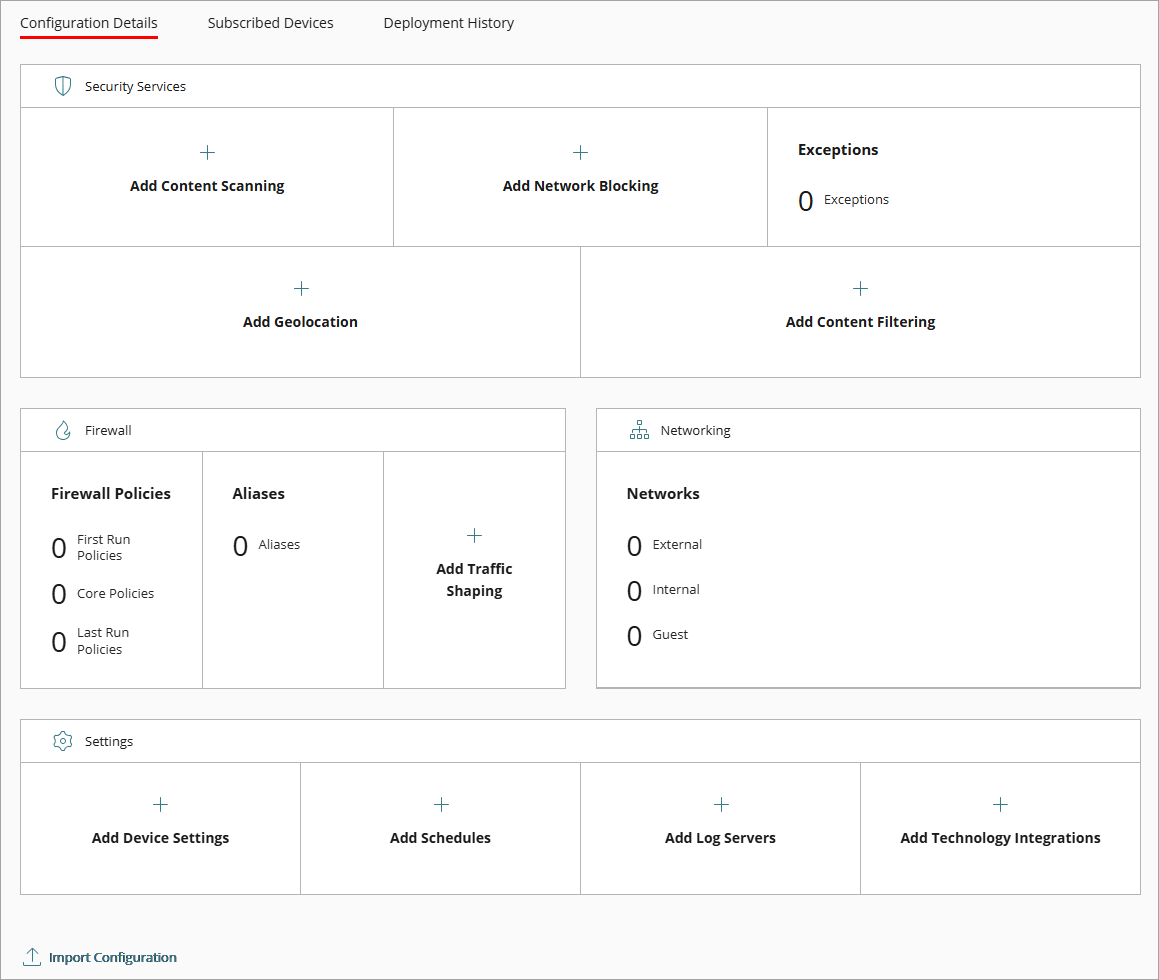This screenshot has width=1159, height=980.
Task: Click Add Log Servers
Action: 720,837
